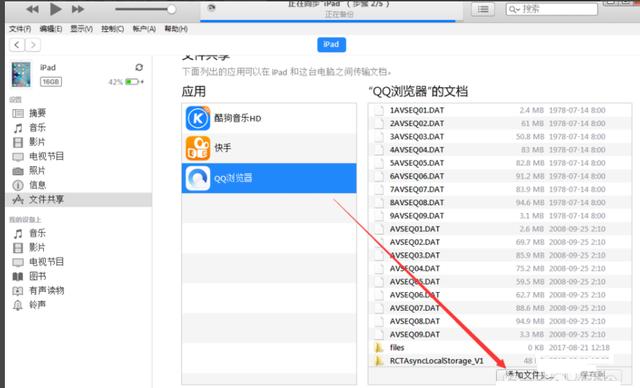Select the 酷狗音乐HD app row label
This screenshot has height=388, width=640.
click(x=238, y=118)
